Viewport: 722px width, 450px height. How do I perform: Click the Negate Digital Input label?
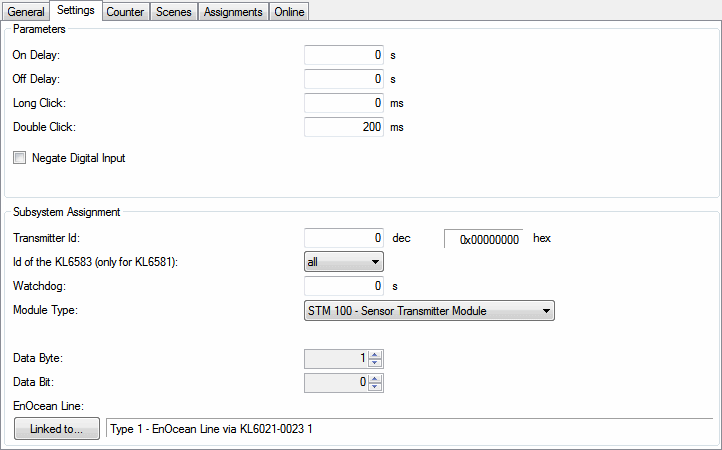[x=79, y=158]
